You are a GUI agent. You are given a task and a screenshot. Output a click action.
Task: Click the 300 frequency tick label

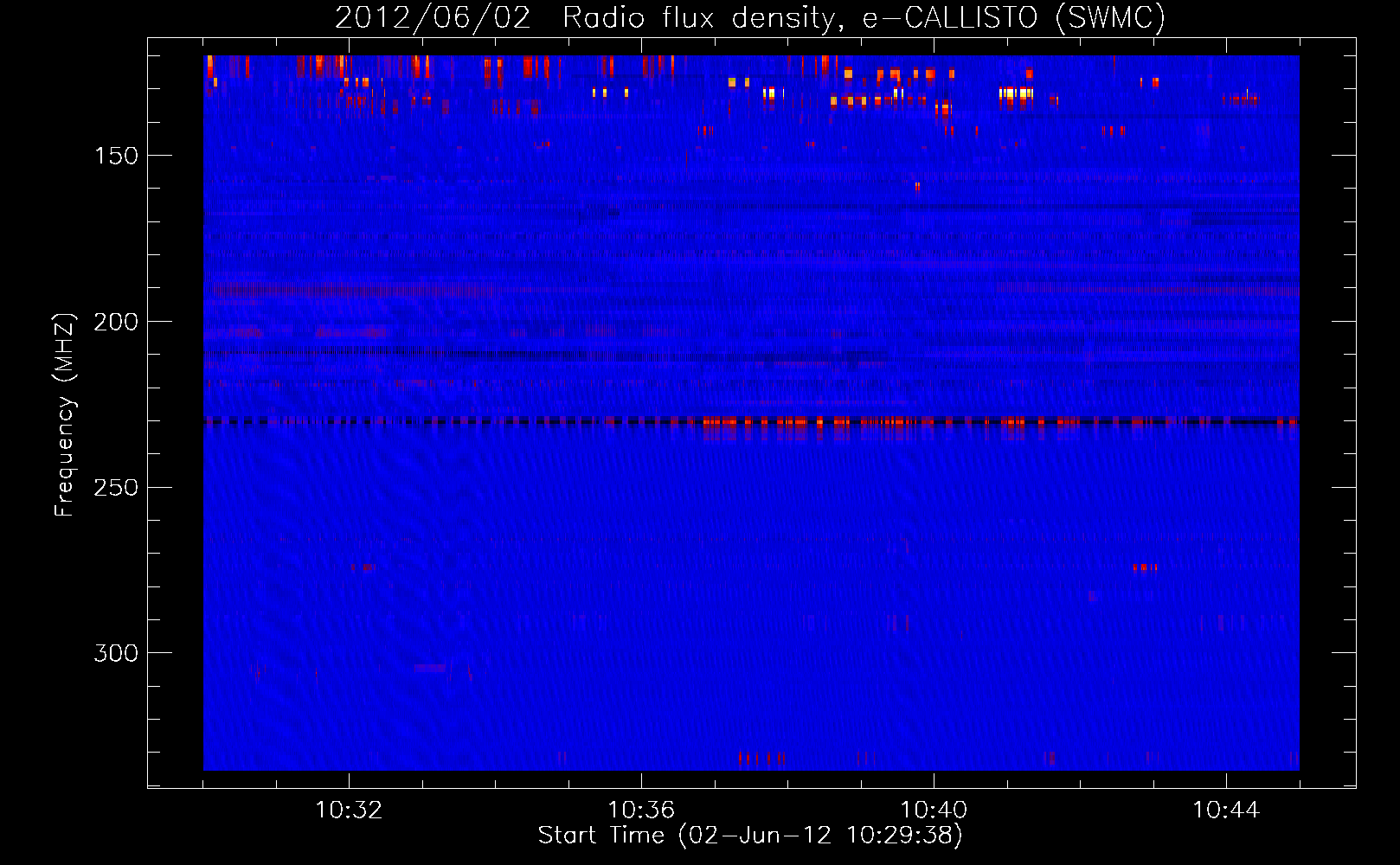coord(116,653)
